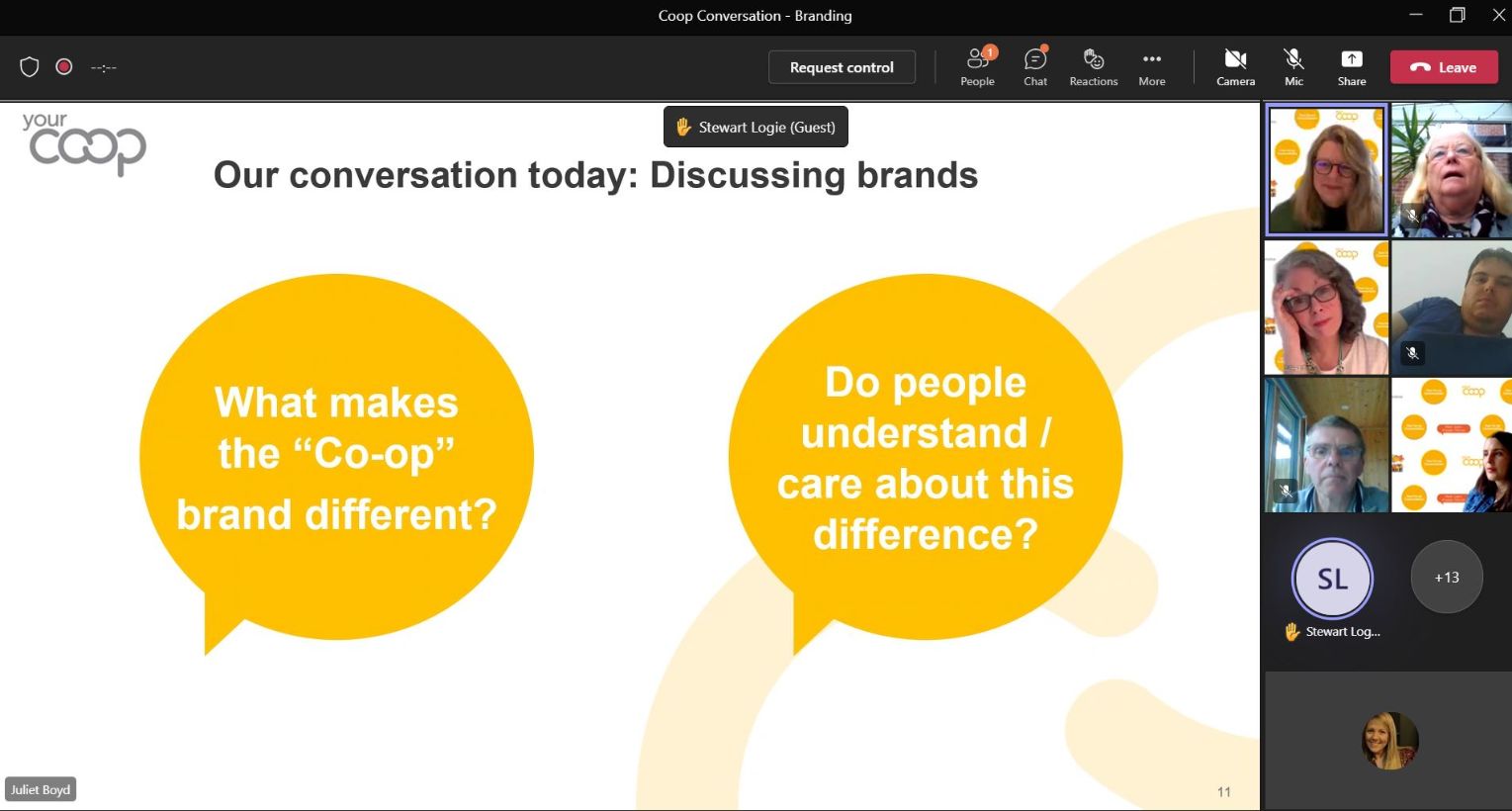Select bottom-right video tile with Coop backdrop
Screen dimensions: 1512x811
click(1452, 445)
